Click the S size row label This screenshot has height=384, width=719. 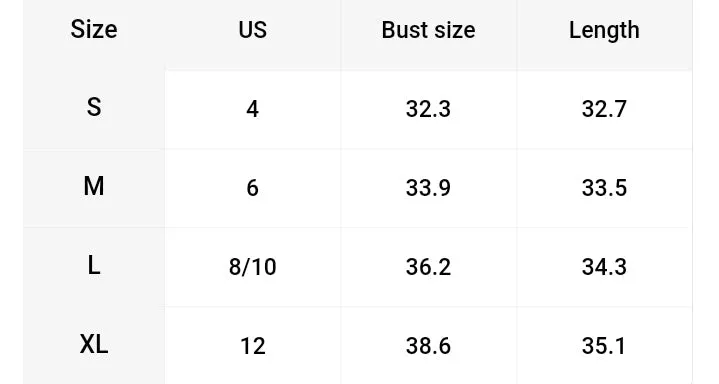click(94, 108)
